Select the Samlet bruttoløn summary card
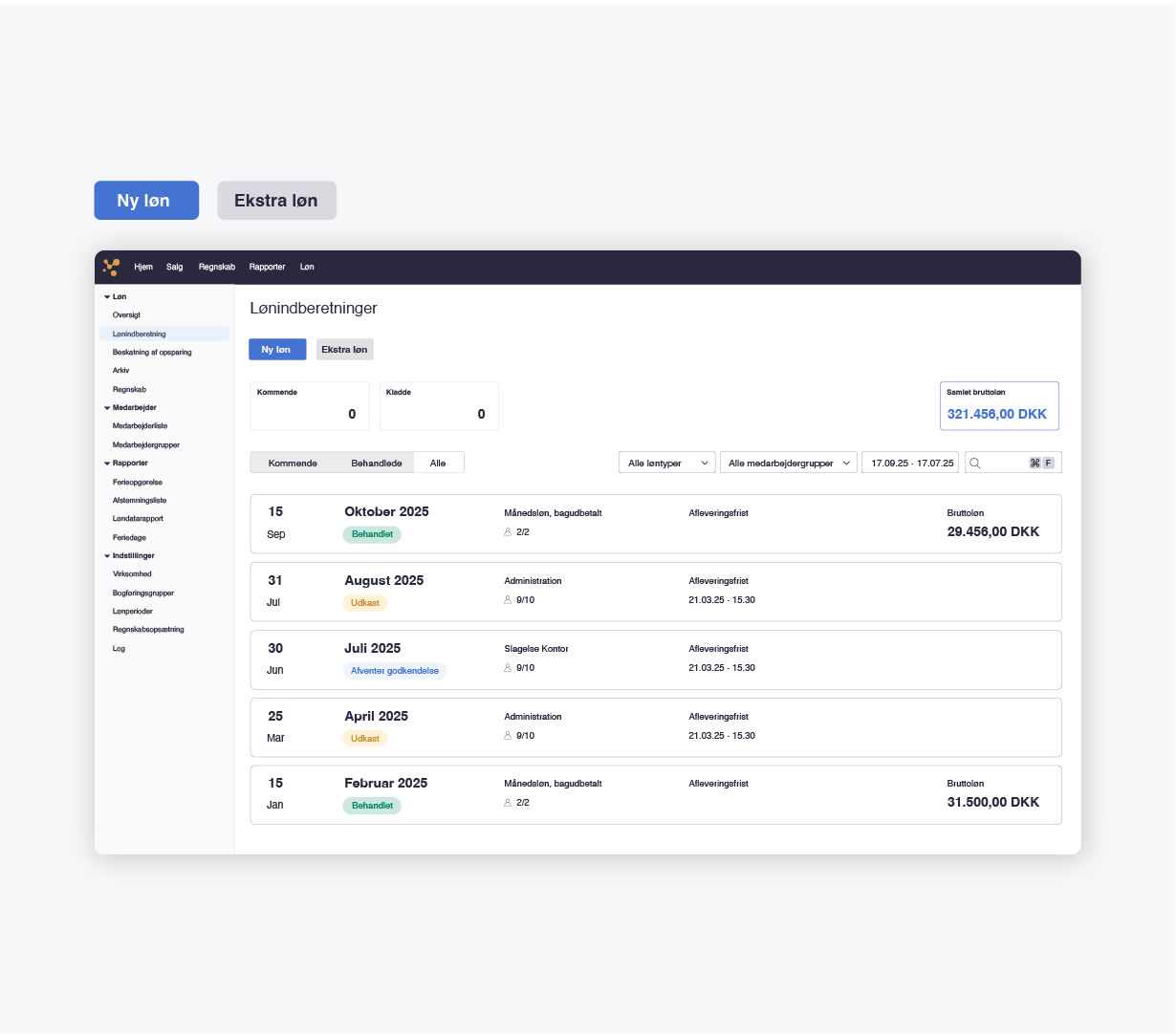The width and height of the screenshot is (1176, 1036). pyautogui.click(x=998, y=406)
